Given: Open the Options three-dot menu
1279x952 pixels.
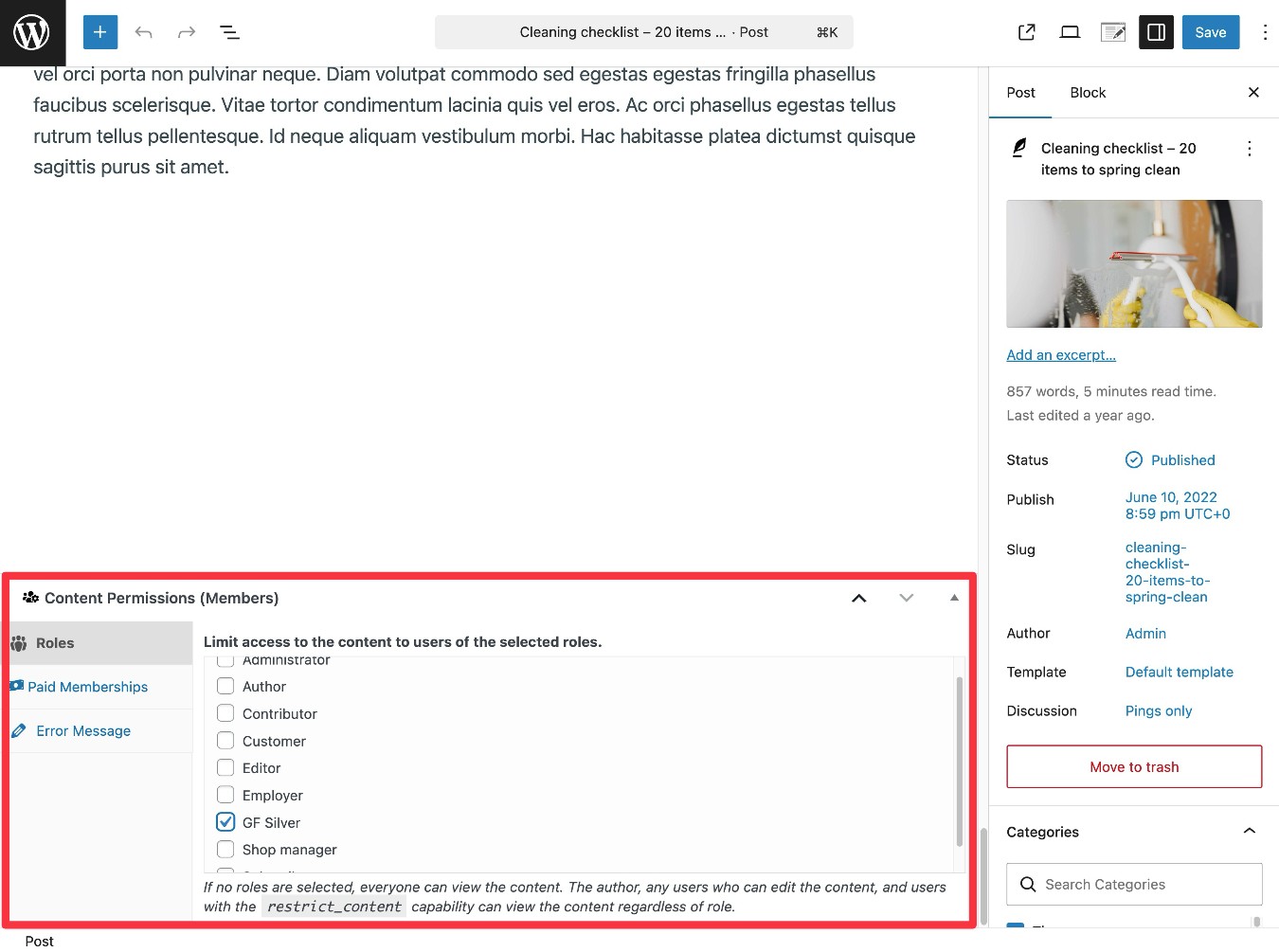Looking at the screenshot, I should [1264, 31].
